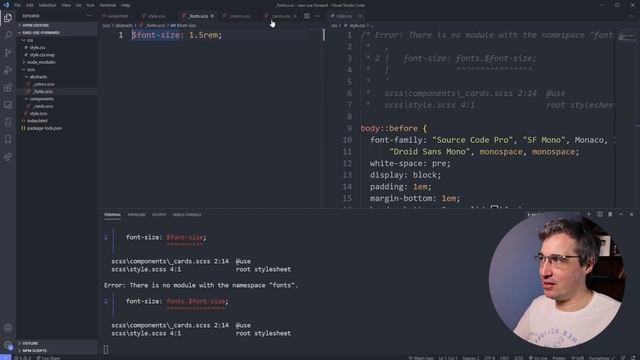Open the Help menu

coord(125,5)
